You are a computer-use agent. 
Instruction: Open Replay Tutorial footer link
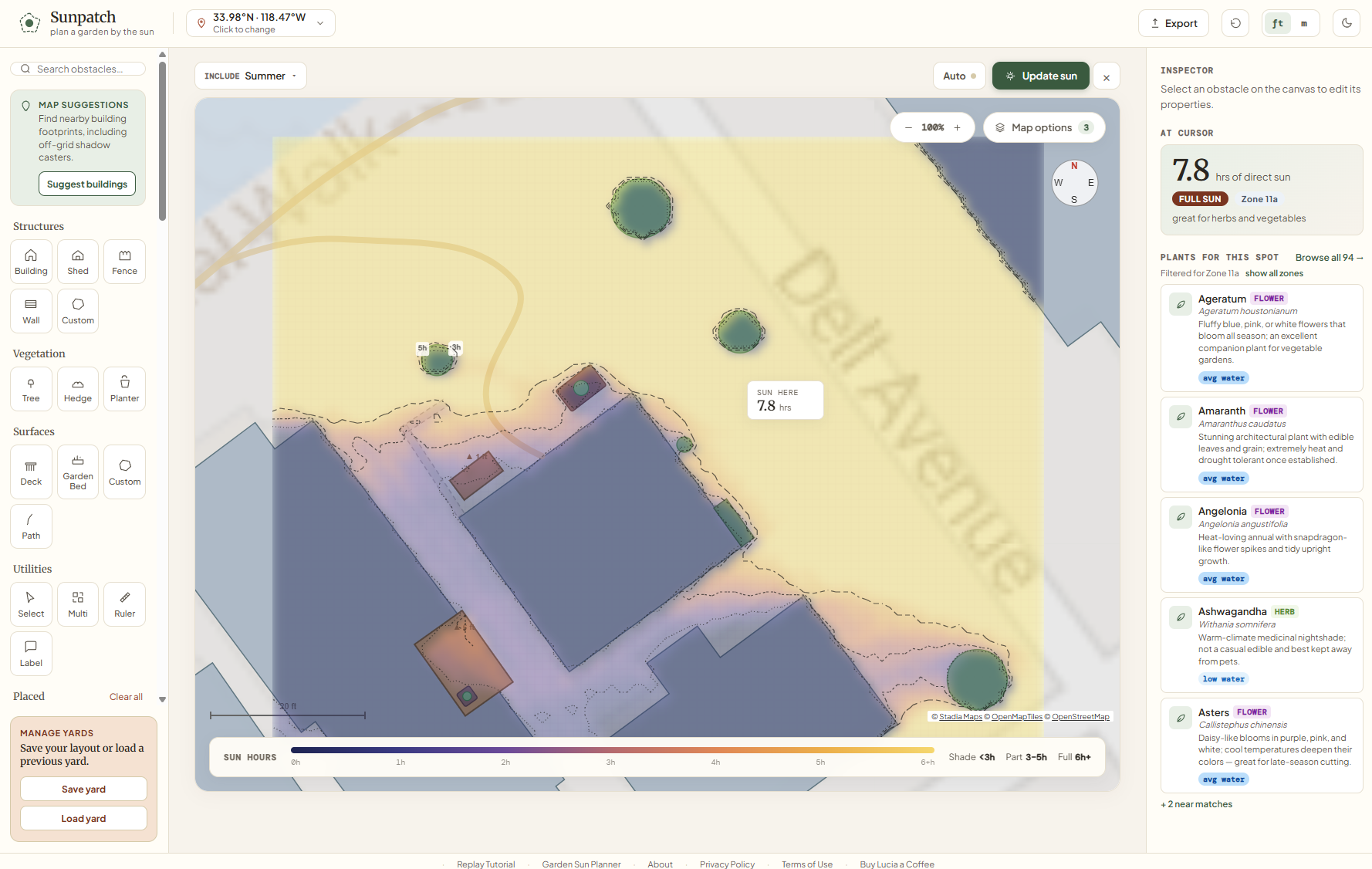tap(485, 864)
